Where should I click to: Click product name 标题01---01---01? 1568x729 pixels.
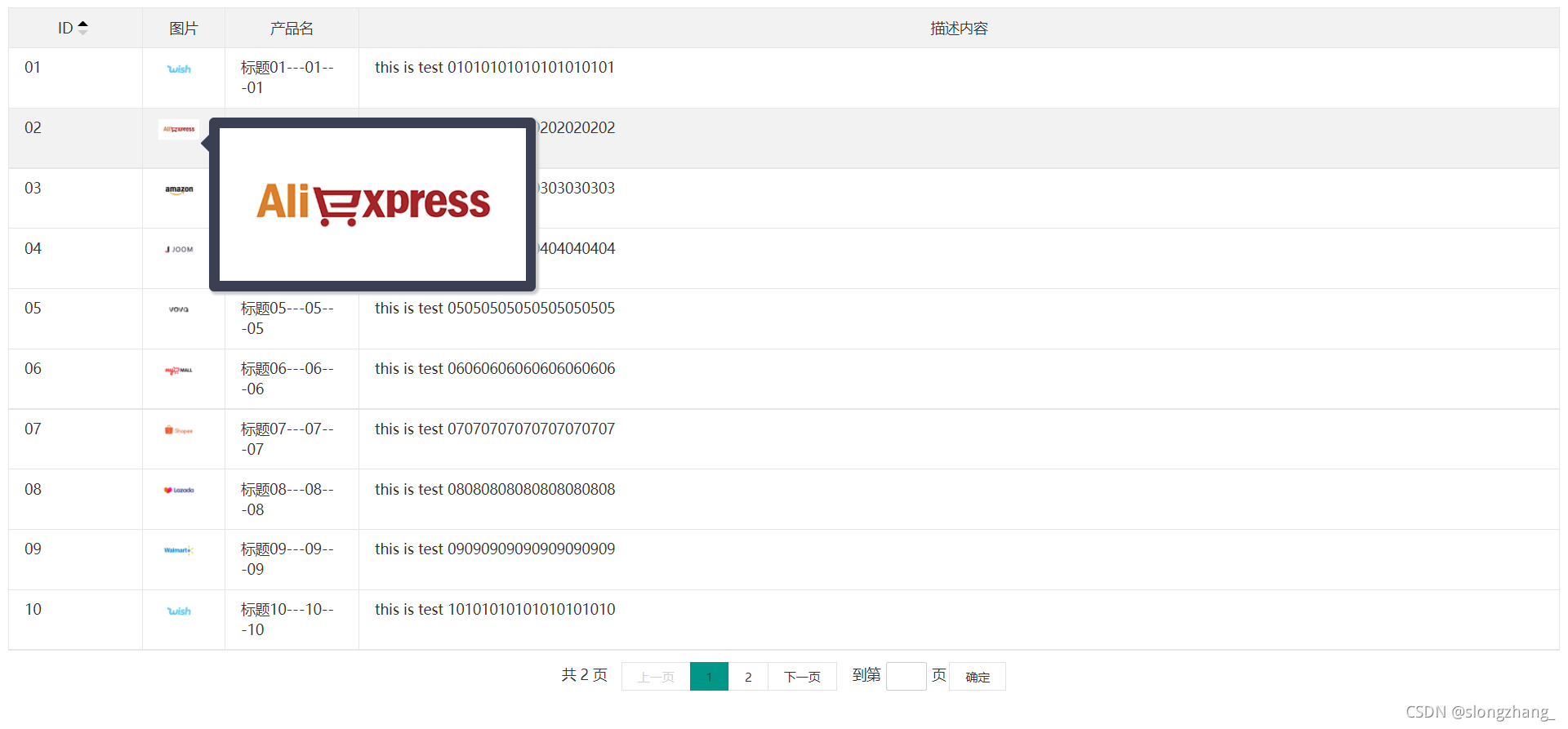[x=287, y=78]
